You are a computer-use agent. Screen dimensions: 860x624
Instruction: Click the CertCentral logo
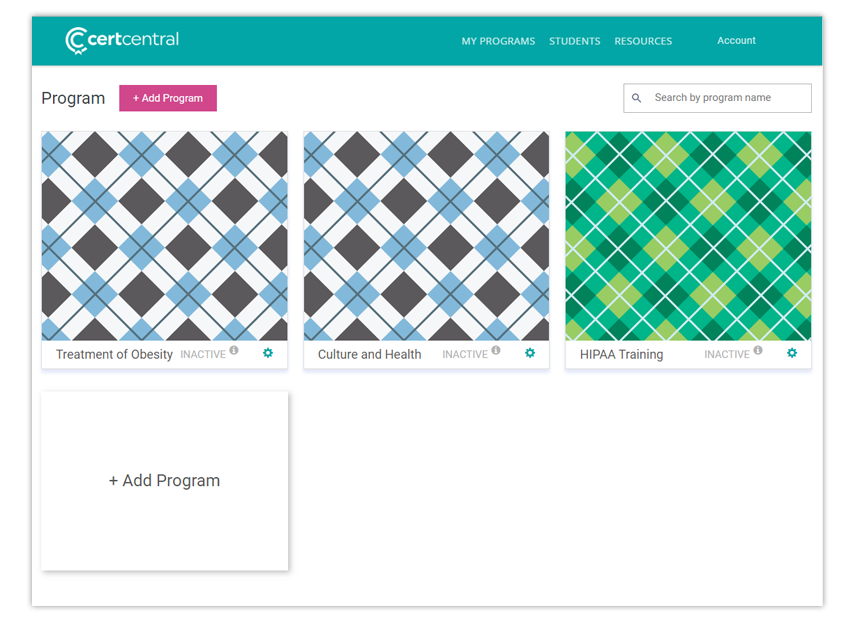pyautogui.click(x=122, y=40)
